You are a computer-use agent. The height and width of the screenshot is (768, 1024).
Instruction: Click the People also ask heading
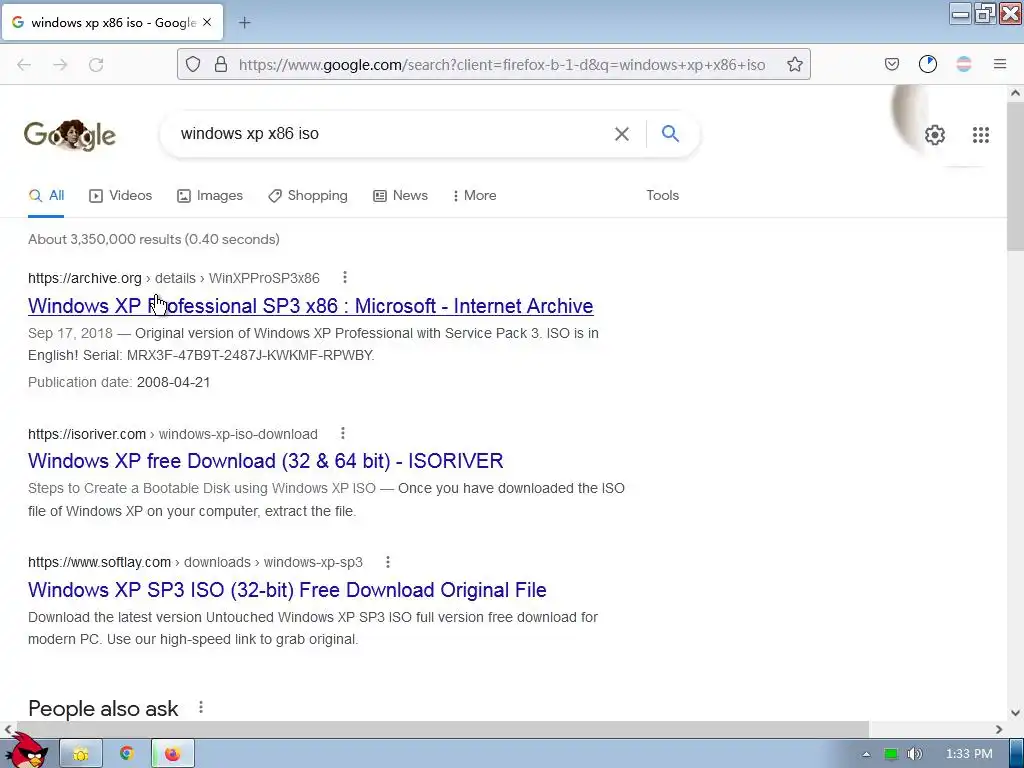[103, 709]
